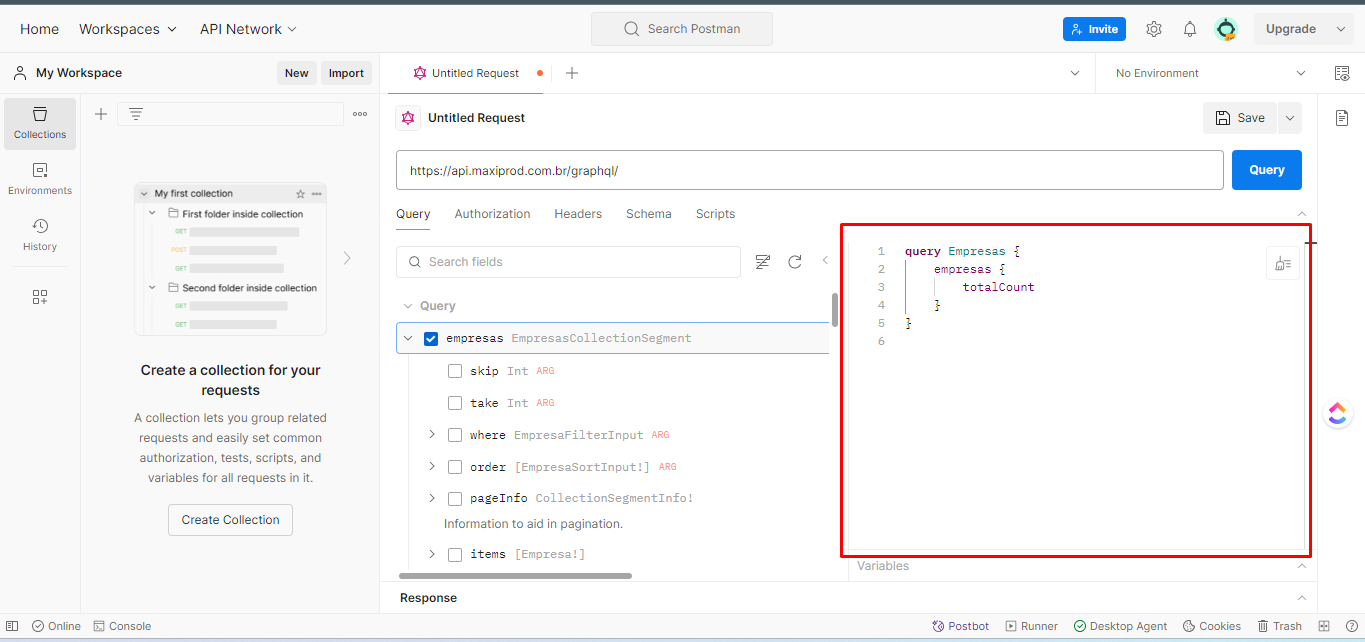The height and width of the screenshot is (642, 1365).
Task: Open the Collections sidebar panel
Action: coord(40,123)
